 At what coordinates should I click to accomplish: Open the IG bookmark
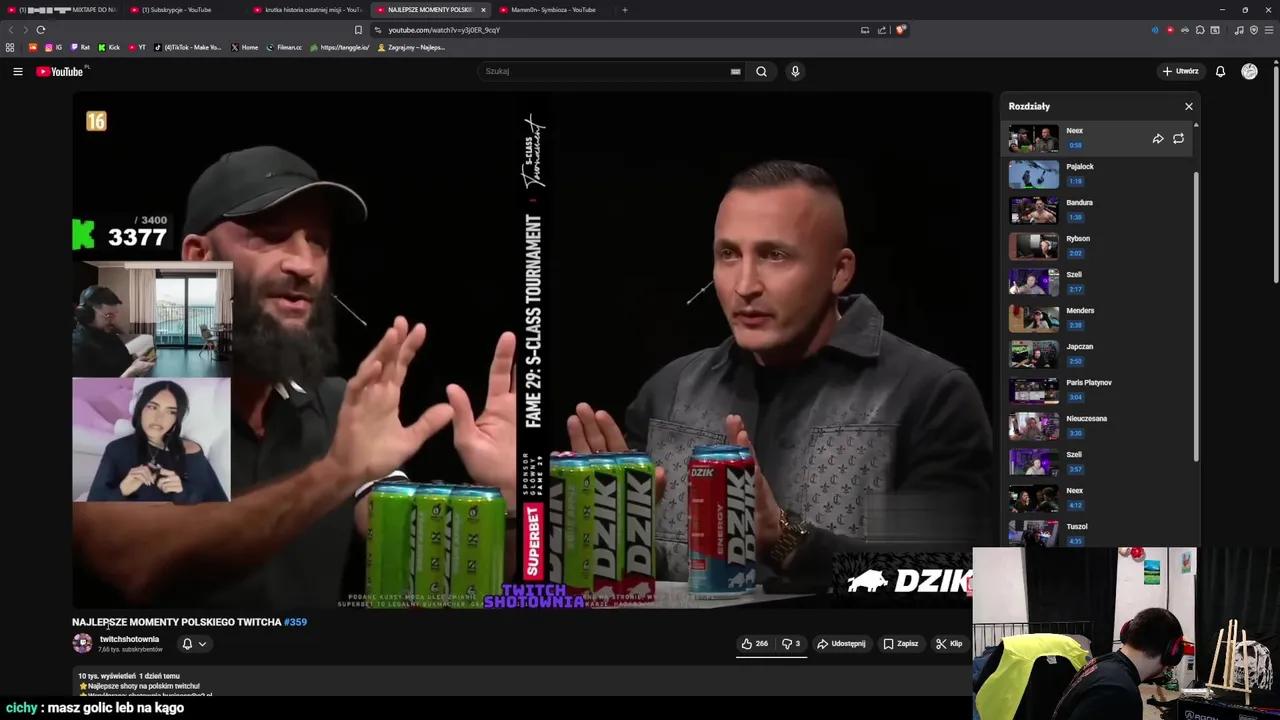(53, 47)
